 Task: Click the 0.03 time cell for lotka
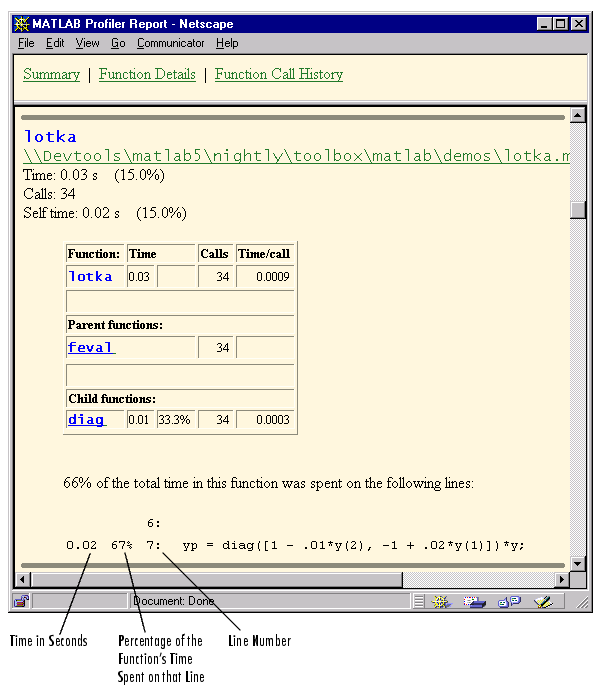[x=140, y=277]
